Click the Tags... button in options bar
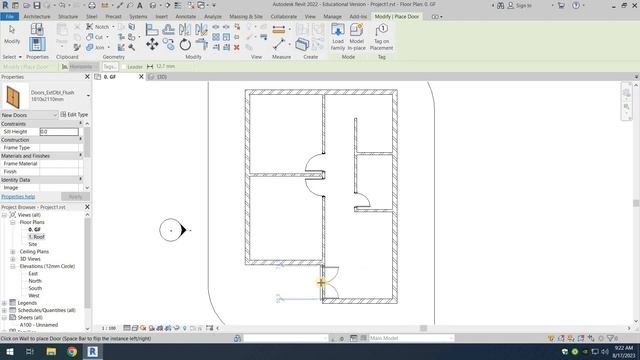The image size is (640, 360). (110, 67)
